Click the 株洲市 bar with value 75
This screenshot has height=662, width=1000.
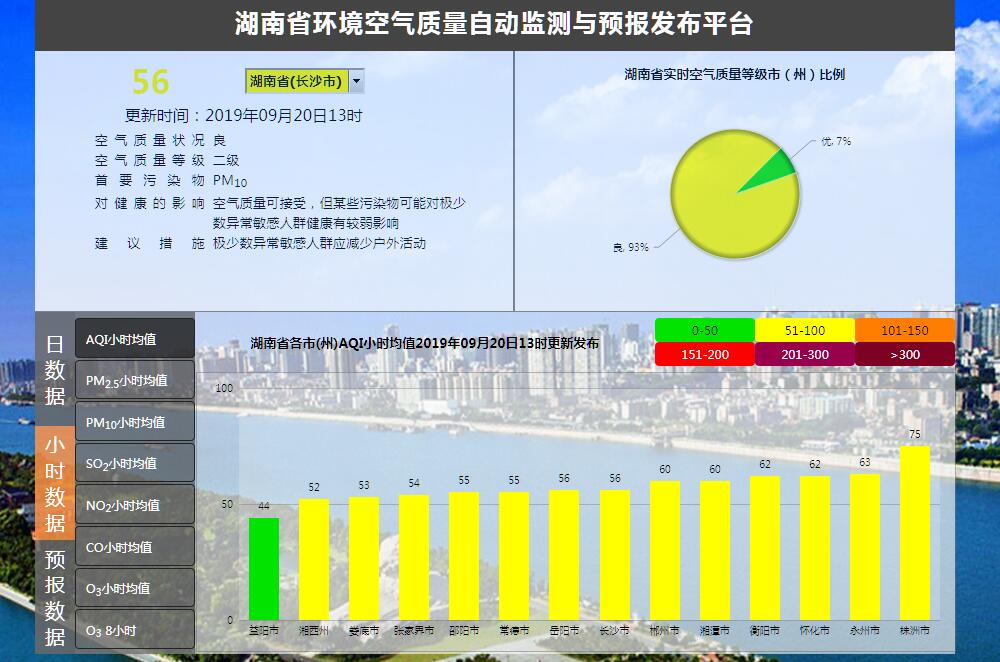click(914, 532)
